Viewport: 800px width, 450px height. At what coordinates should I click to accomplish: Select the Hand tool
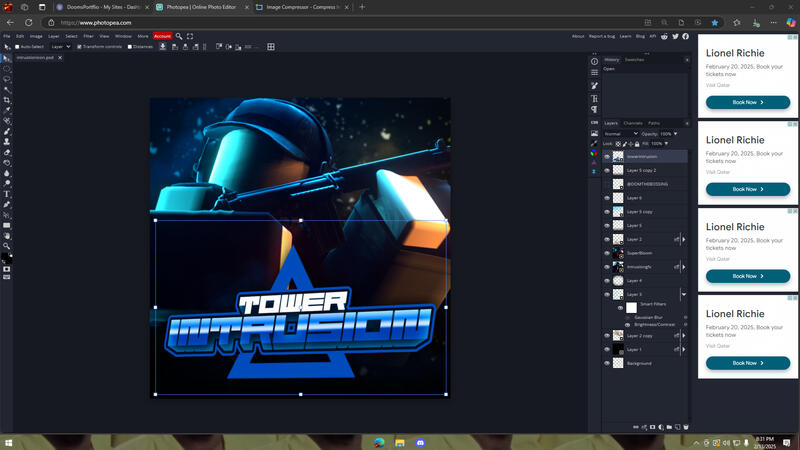tap(7, 236)
